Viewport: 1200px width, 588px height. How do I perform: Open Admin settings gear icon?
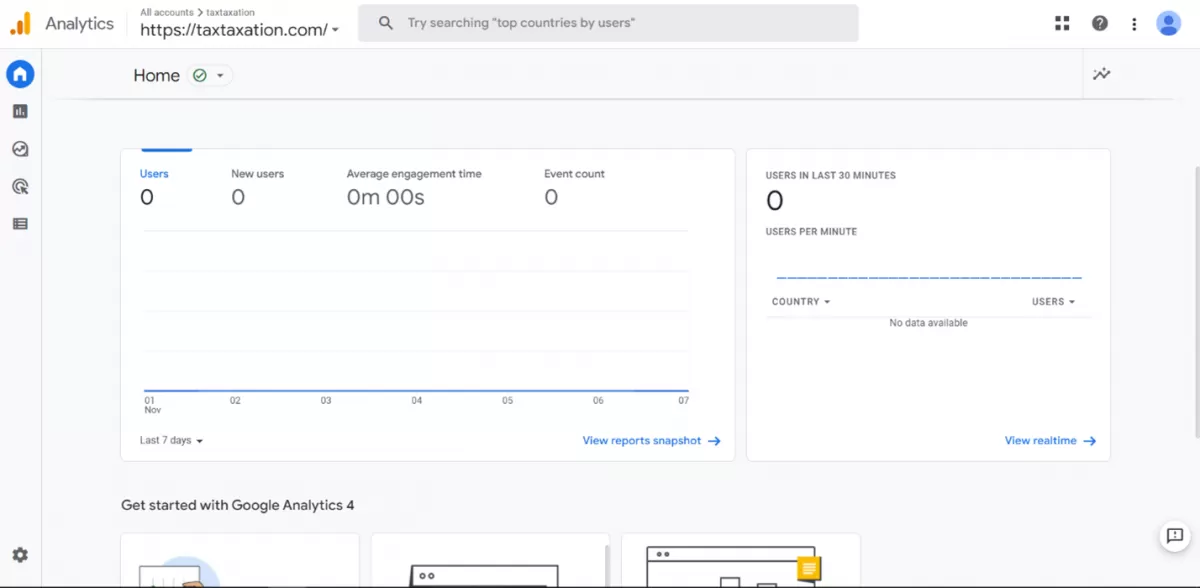point(20,555)
